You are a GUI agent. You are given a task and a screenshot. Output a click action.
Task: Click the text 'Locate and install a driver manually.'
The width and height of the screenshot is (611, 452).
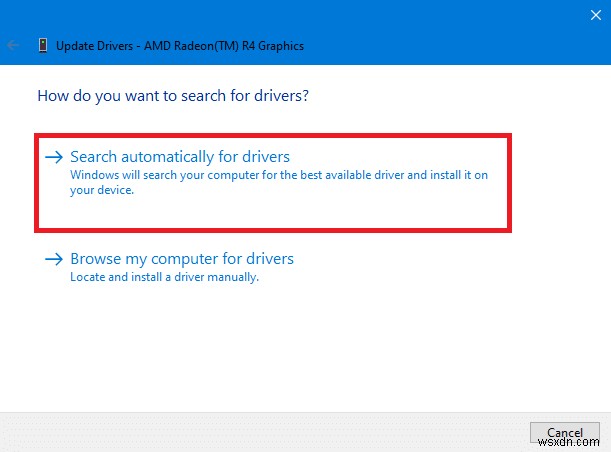point(164,277)
